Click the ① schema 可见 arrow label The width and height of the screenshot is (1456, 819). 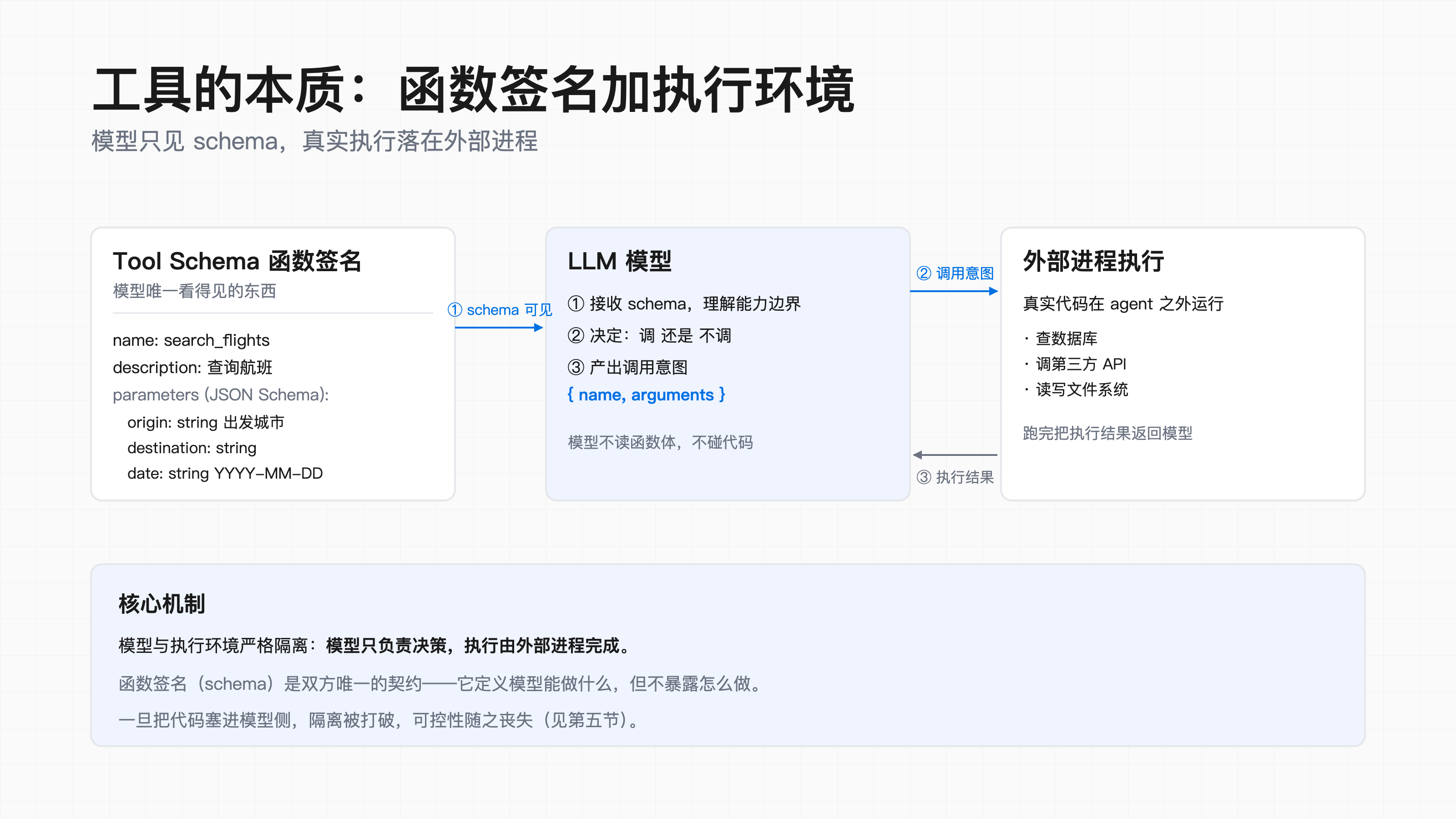click(500, 310)
